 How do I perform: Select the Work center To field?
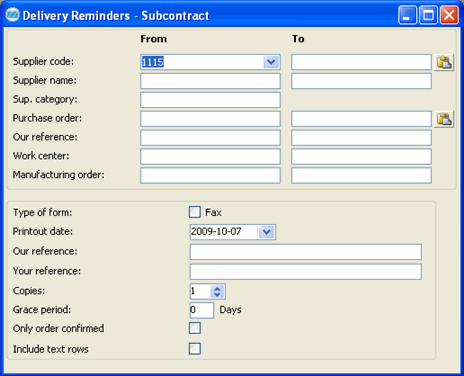point(361,157)
